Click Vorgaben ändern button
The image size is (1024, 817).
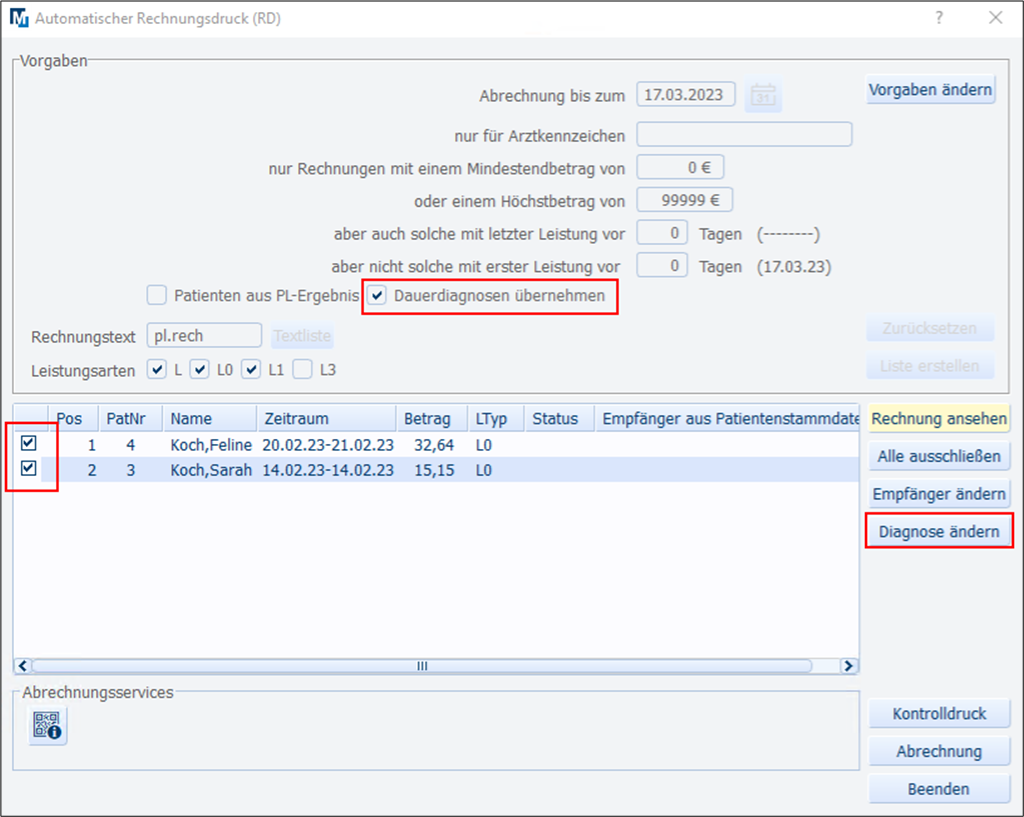(930, 89)
